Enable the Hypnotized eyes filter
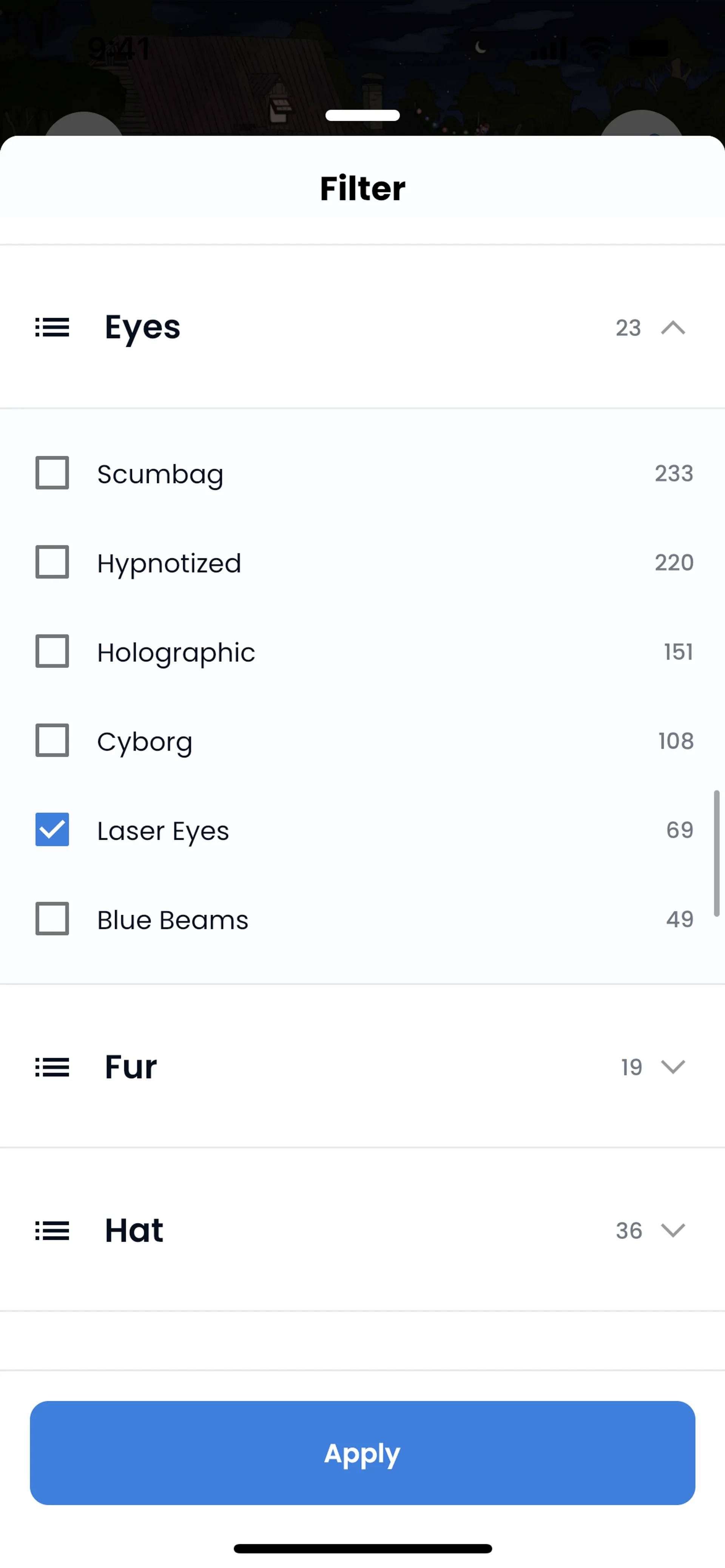The height and width of the screenshot is (1568, 725). tap(52, 562)
